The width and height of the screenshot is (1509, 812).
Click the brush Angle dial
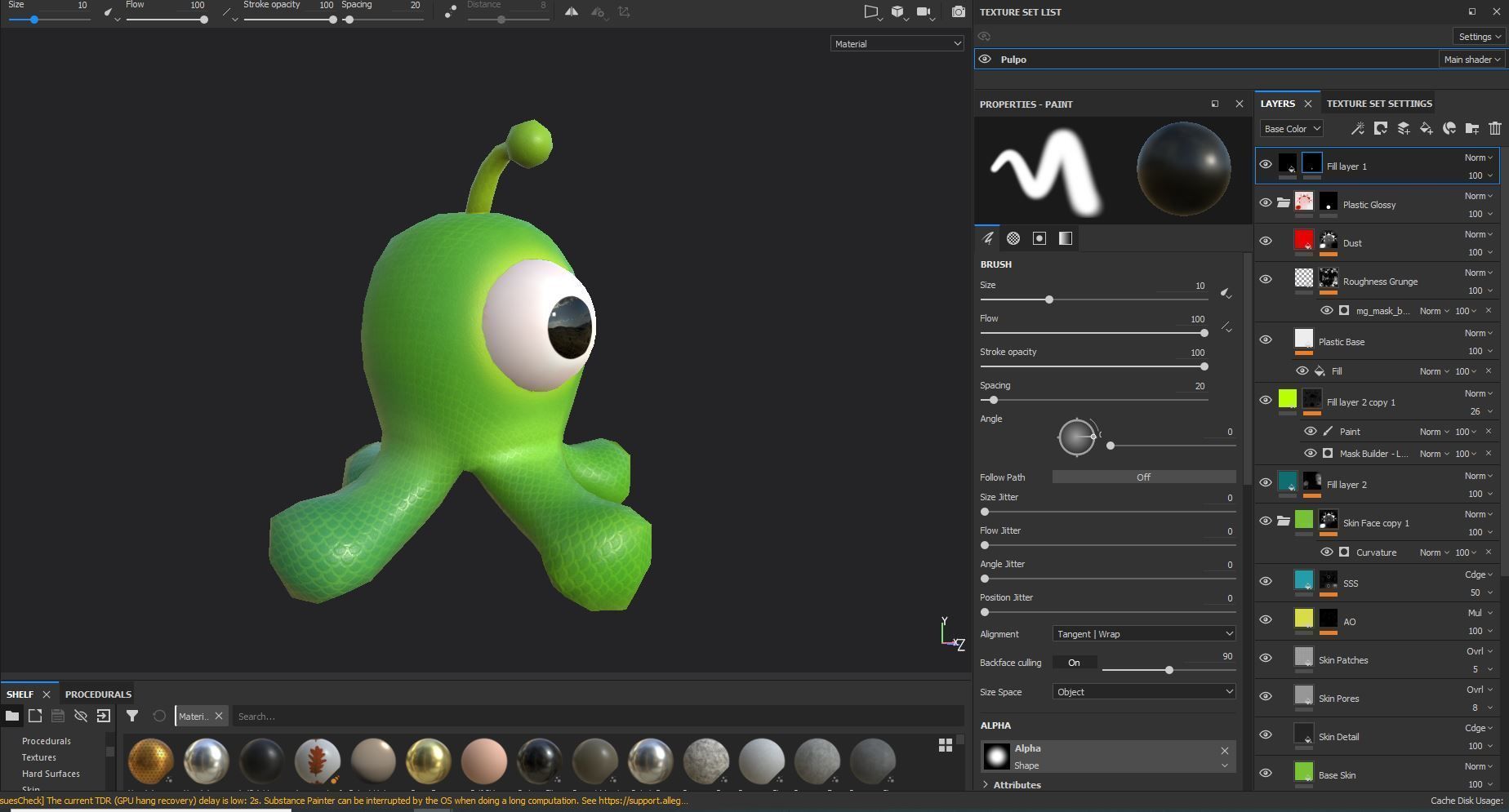tap(1076, 437)
